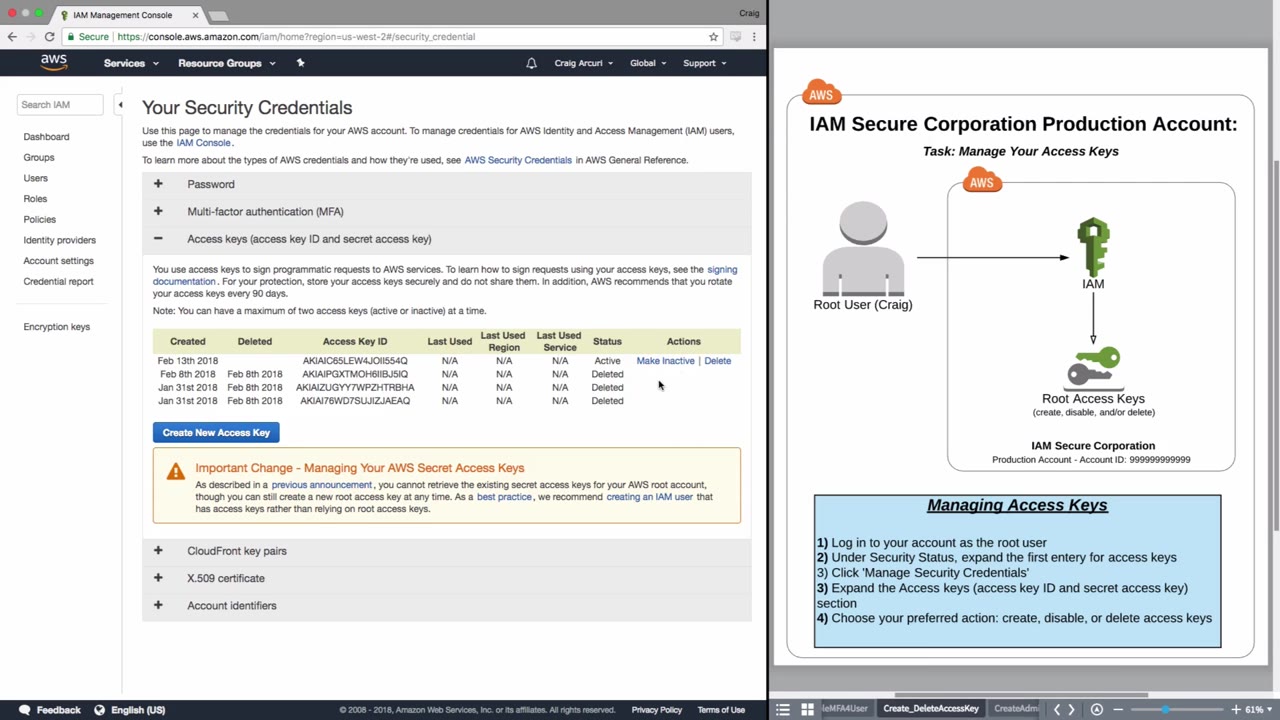Open the Support dropdown menu
Image resolution: width=1280 pixels, height=720 pixels.
(x=705, y=63)
